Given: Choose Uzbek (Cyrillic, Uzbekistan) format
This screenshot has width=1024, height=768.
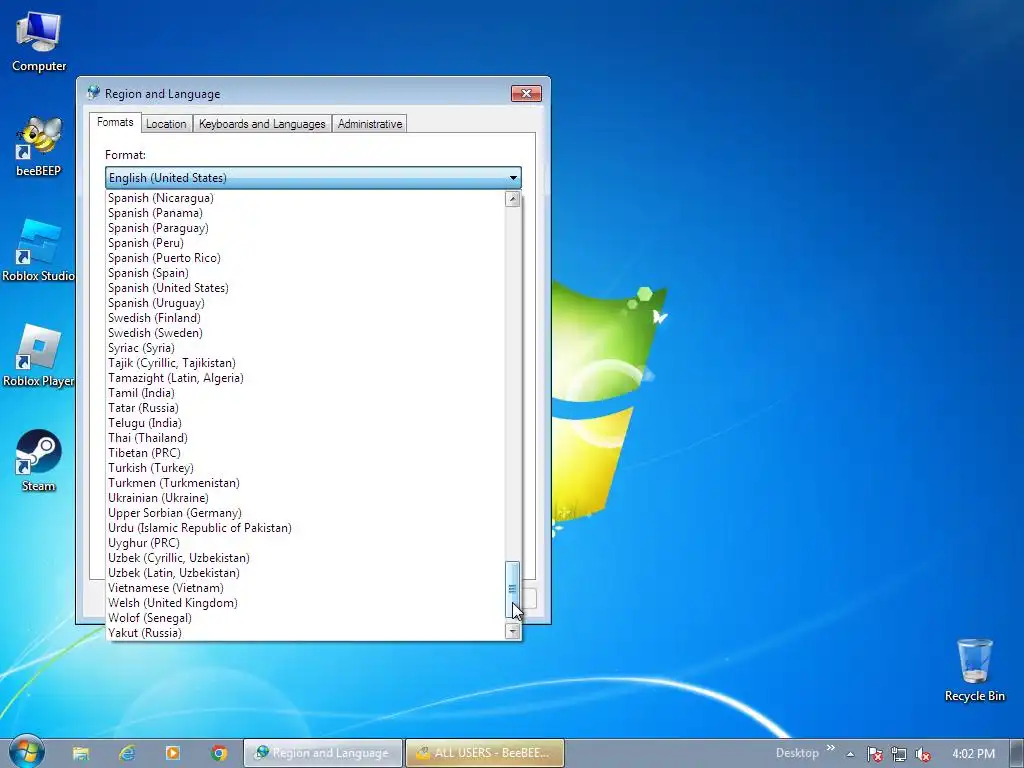Looking at the screenshot, I should 306,558.
